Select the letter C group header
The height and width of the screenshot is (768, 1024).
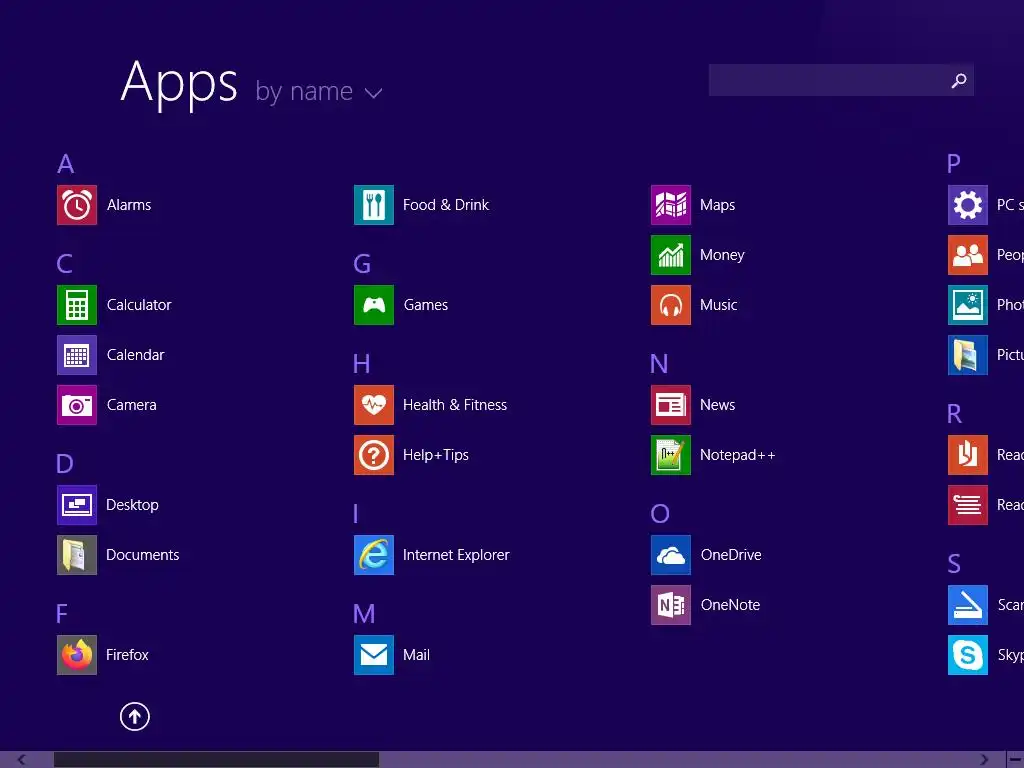click(65, 264)
